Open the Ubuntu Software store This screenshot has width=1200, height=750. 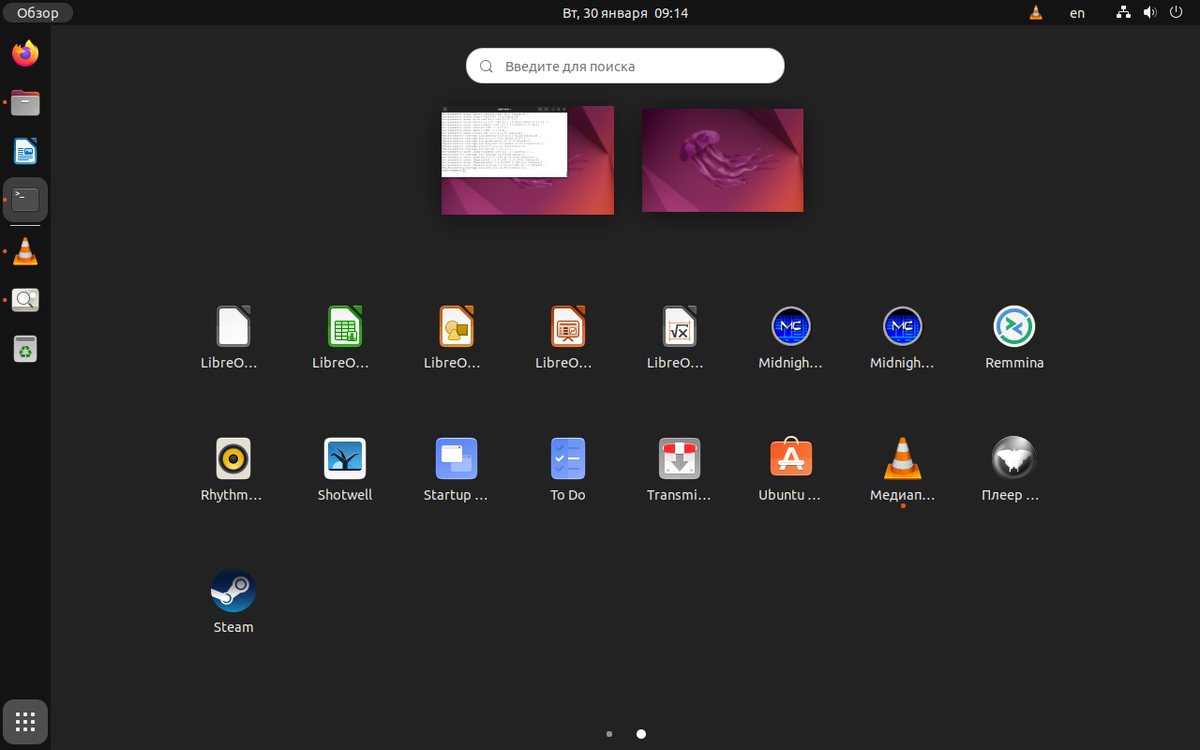coord(790,457)
